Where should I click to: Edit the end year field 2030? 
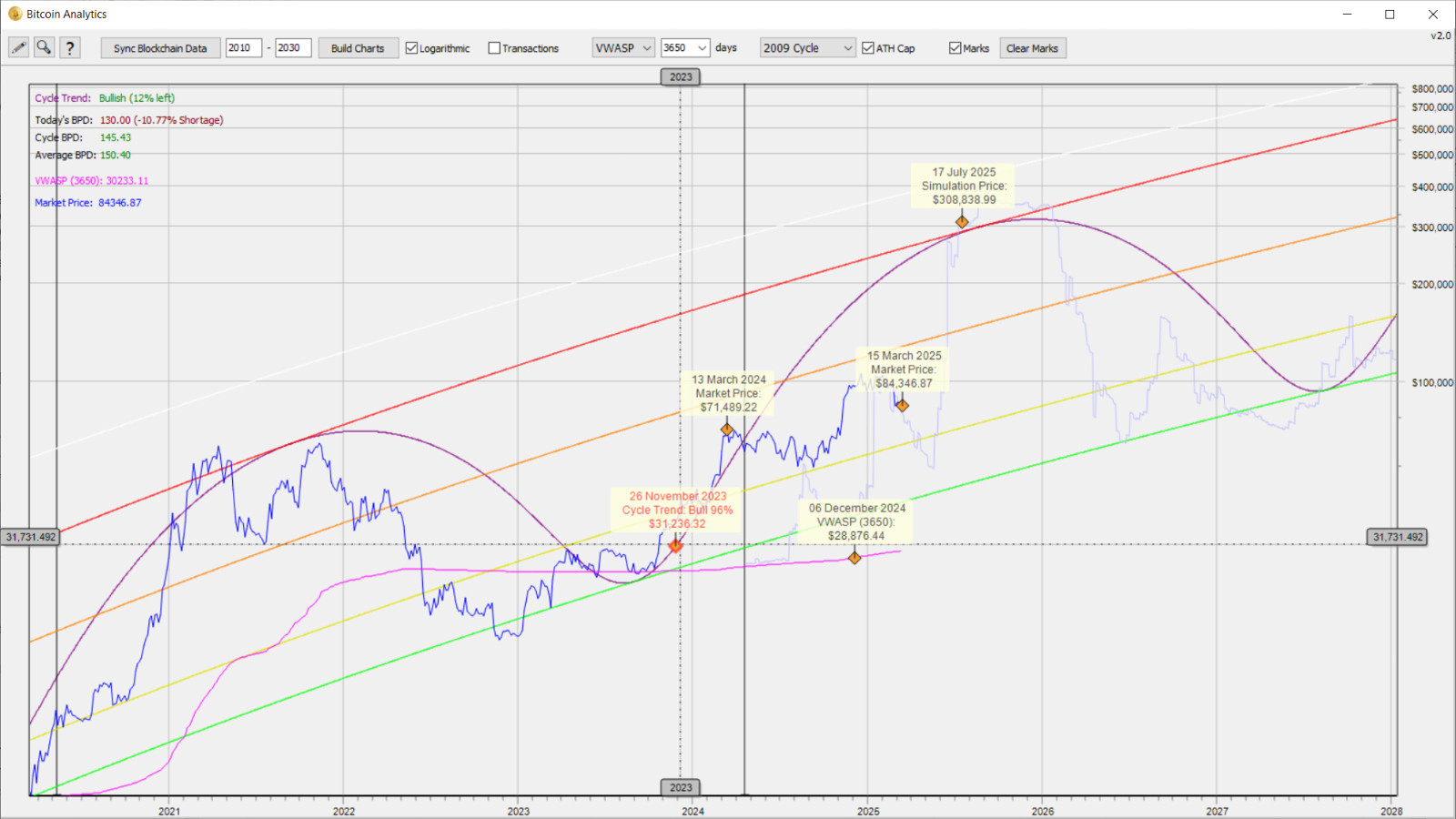293,48
